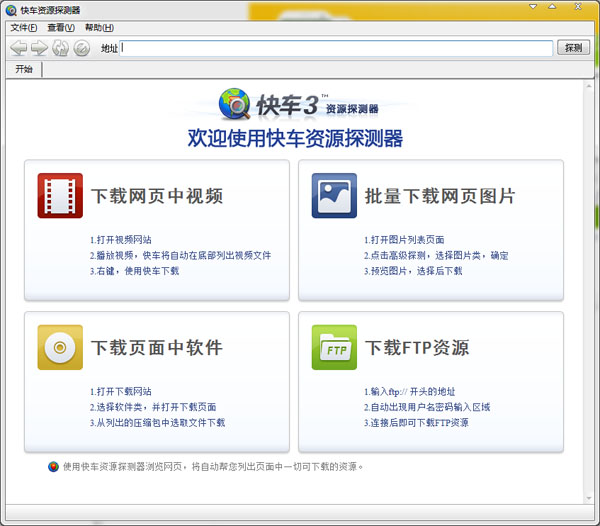600x526 pixels.
Task: Click the 下载页面中软件 heading
Action: pos(157,348)
